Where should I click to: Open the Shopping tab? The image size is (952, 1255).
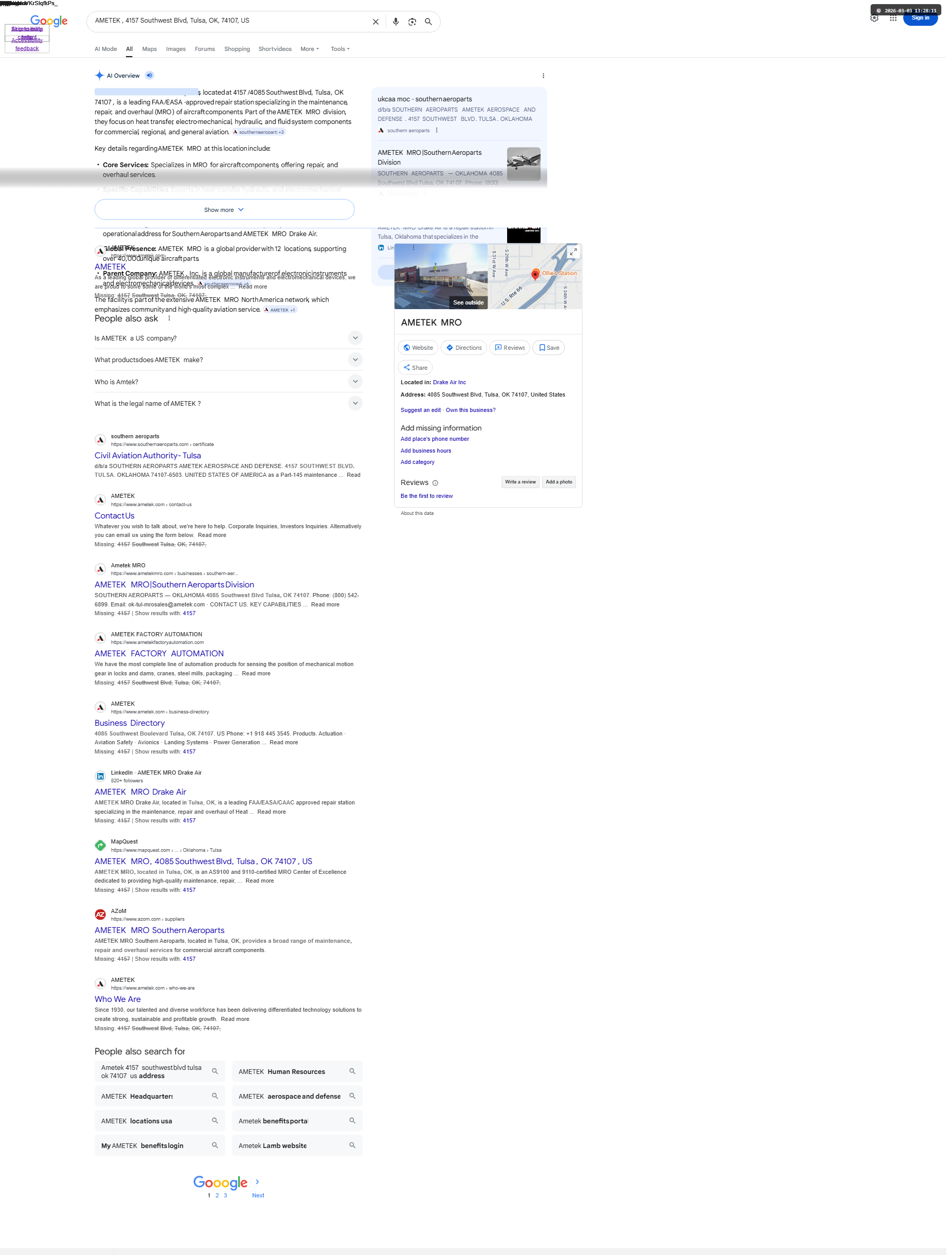tap(237, 49)
